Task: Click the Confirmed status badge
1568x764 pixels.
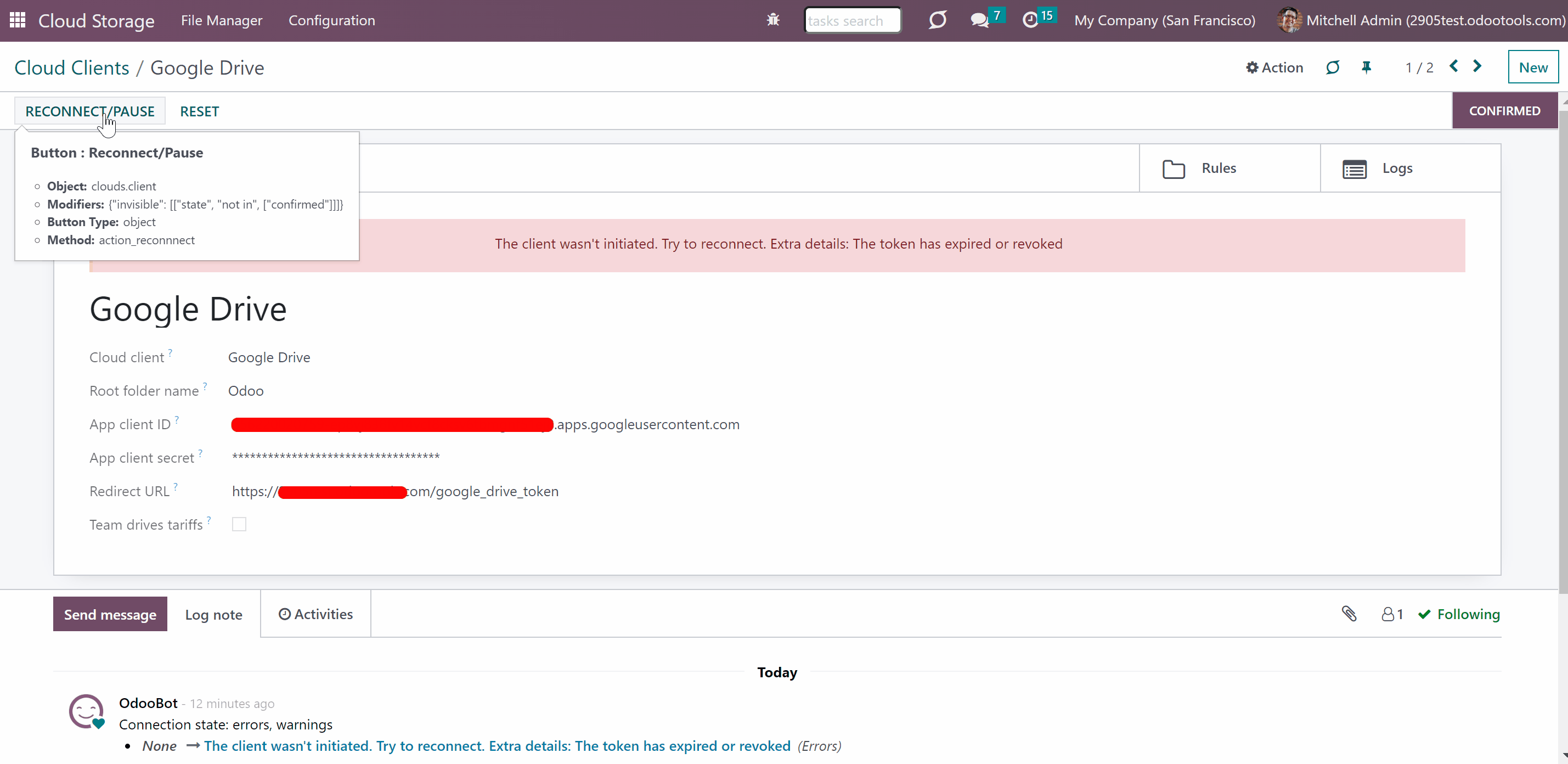Action: coord(1505,110)
